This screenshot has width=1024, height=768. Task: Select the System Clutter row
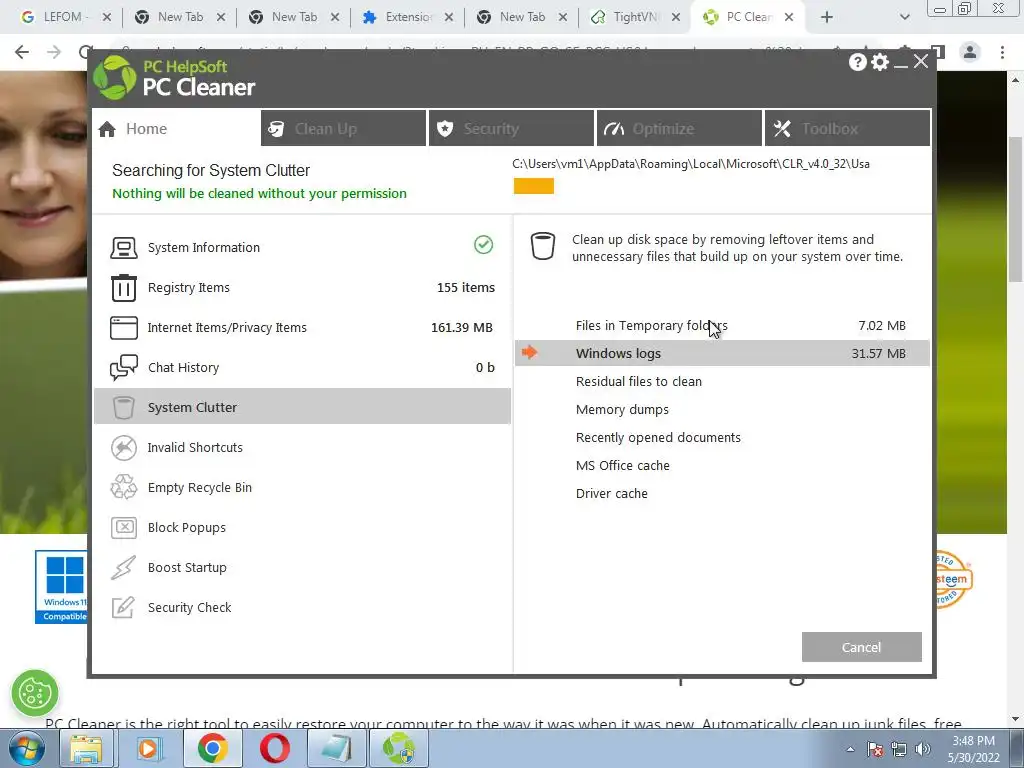point(302,406)
